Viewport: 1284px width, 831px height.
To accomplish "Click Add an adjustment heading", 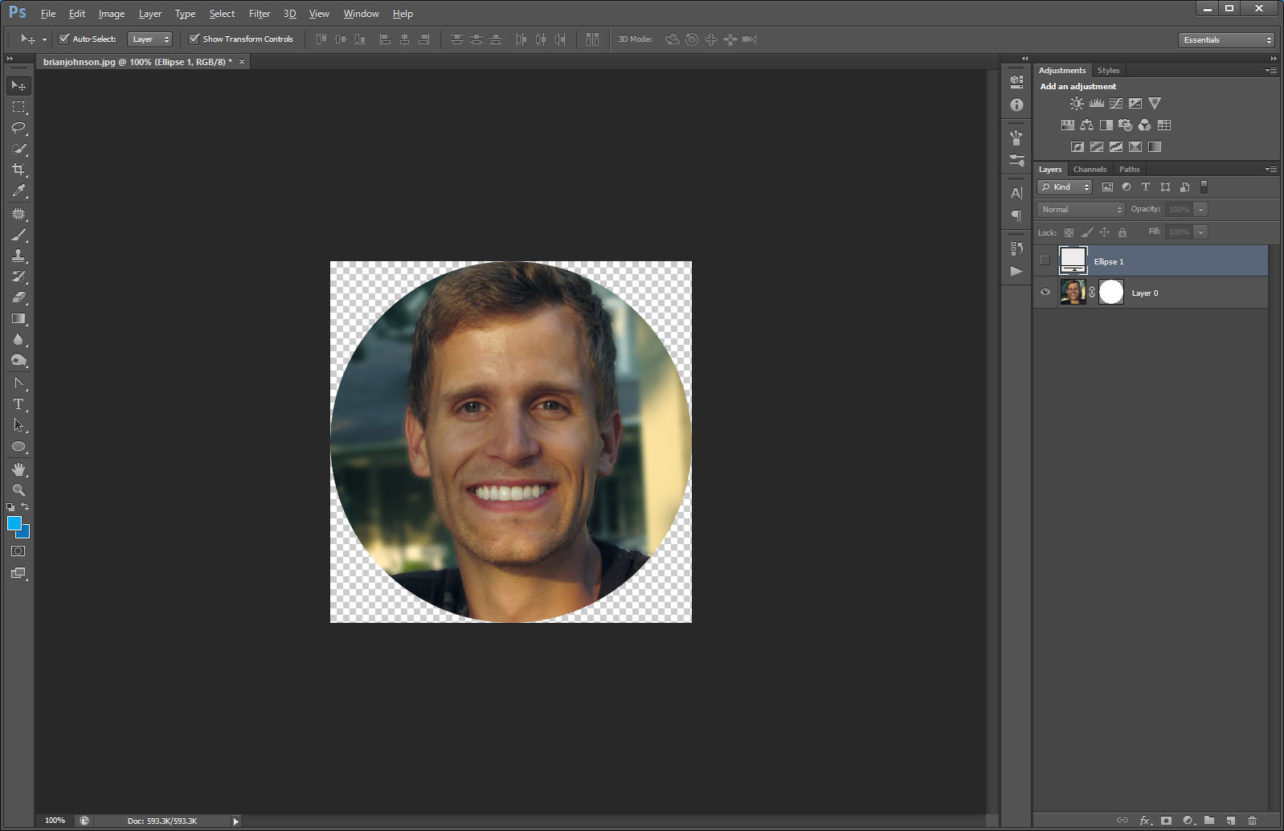I will pyautogui.click(x=1078, y=86).
